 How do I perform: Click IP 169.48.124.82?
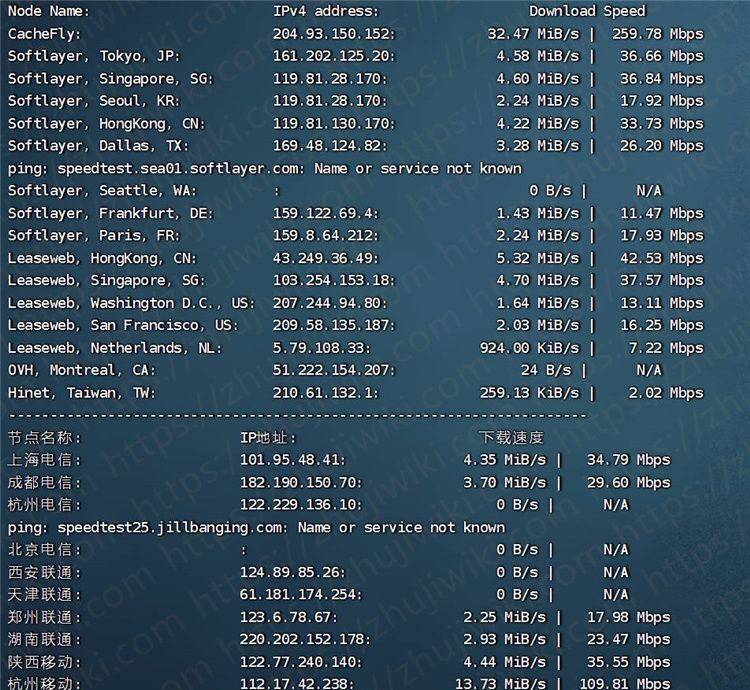point(330,146)
